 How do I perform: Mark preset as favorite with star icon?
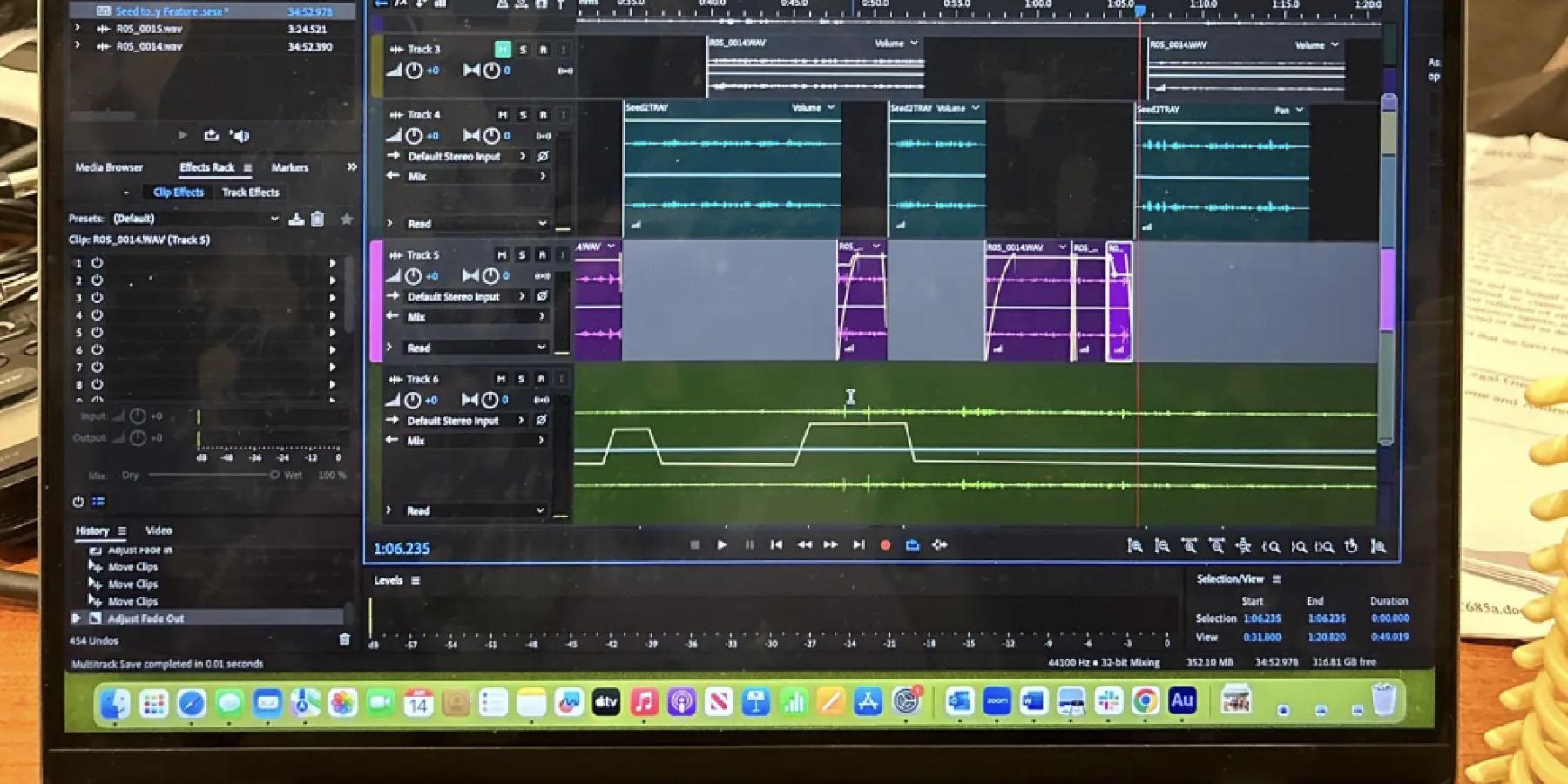(x=347, y=220)
